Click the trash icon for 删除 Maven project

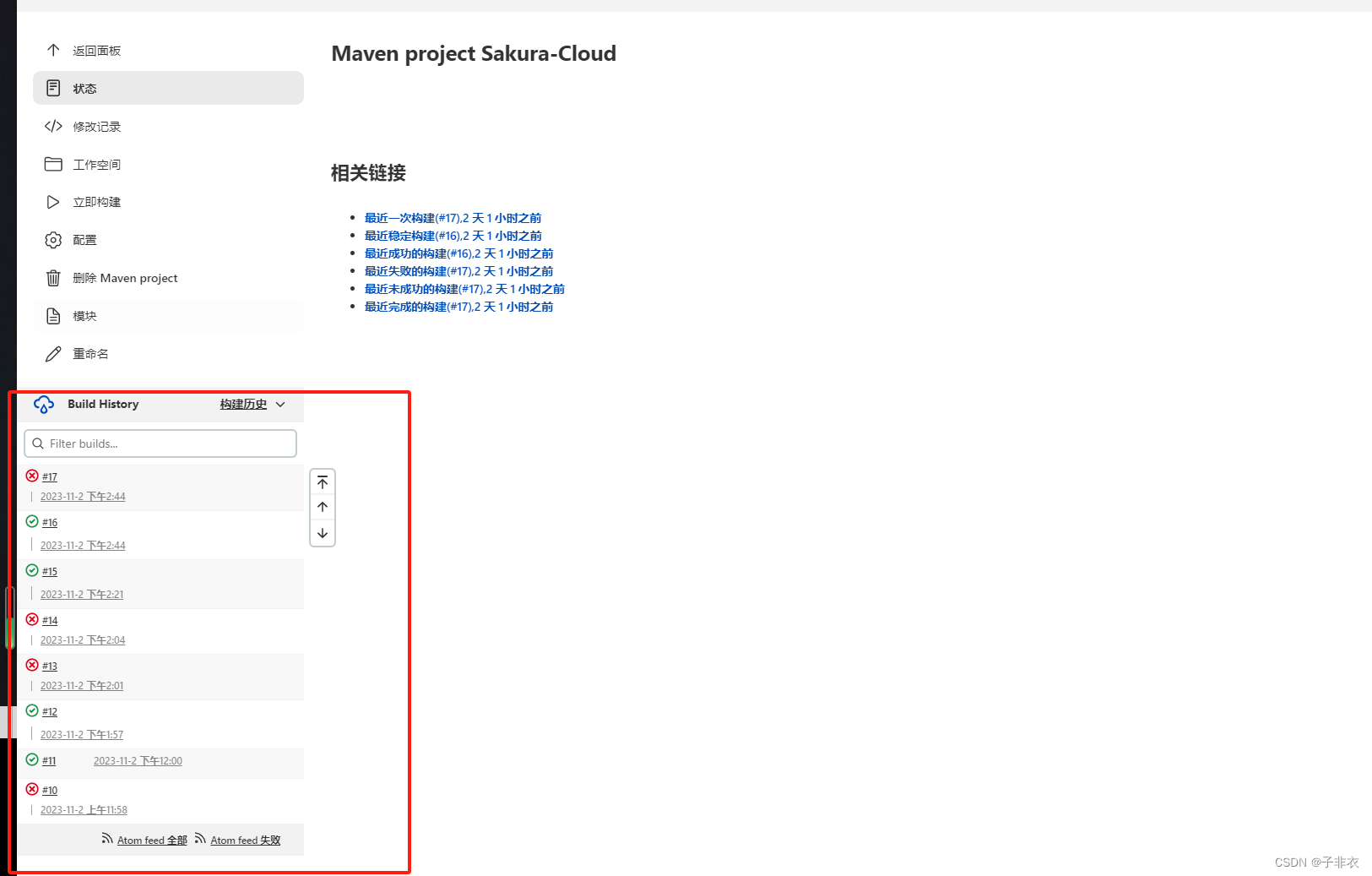click(53, 278)
